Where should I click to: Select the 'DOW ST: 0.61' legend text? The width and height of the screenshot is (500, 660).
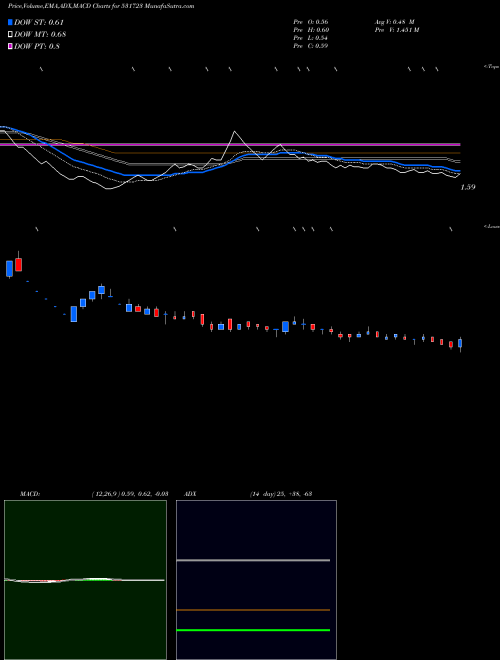pyautogui.click(x=39, y=22)
